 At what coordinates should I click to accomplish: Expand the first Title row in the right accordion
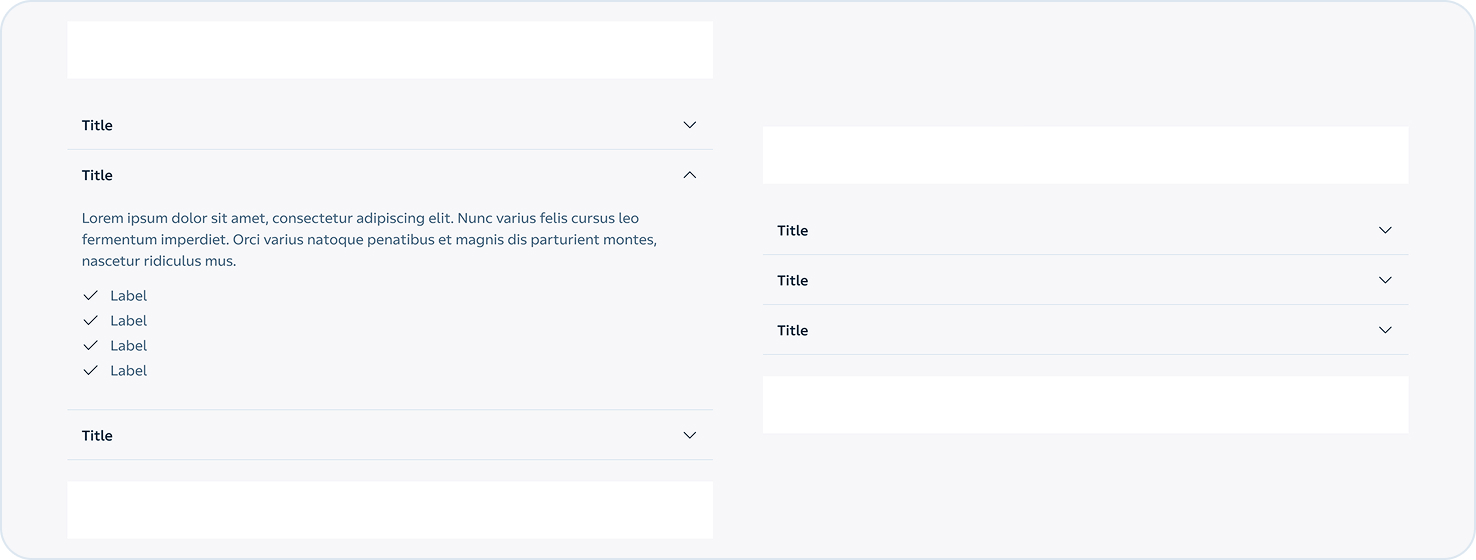click(1085, 230)
